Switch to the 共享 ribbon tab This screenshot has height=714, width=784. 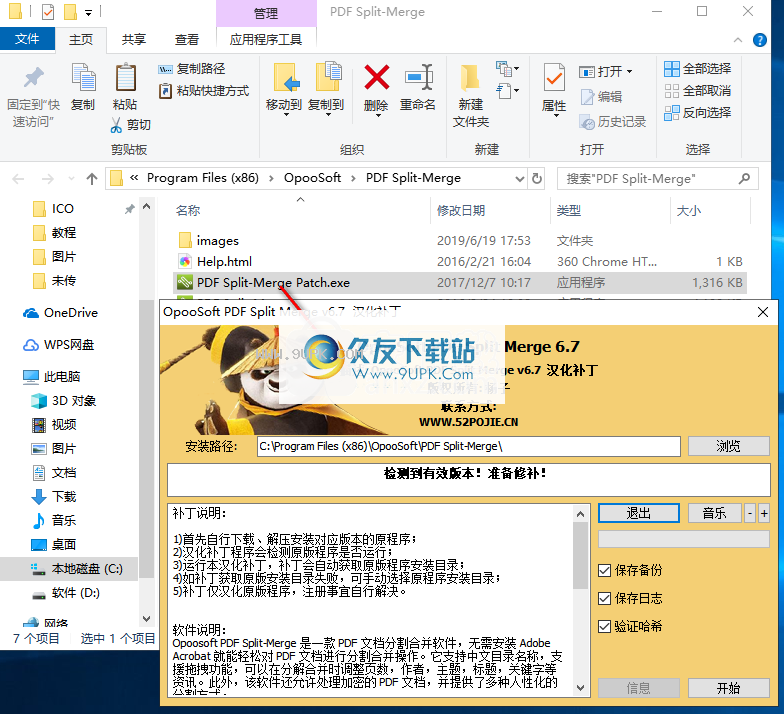134,40
